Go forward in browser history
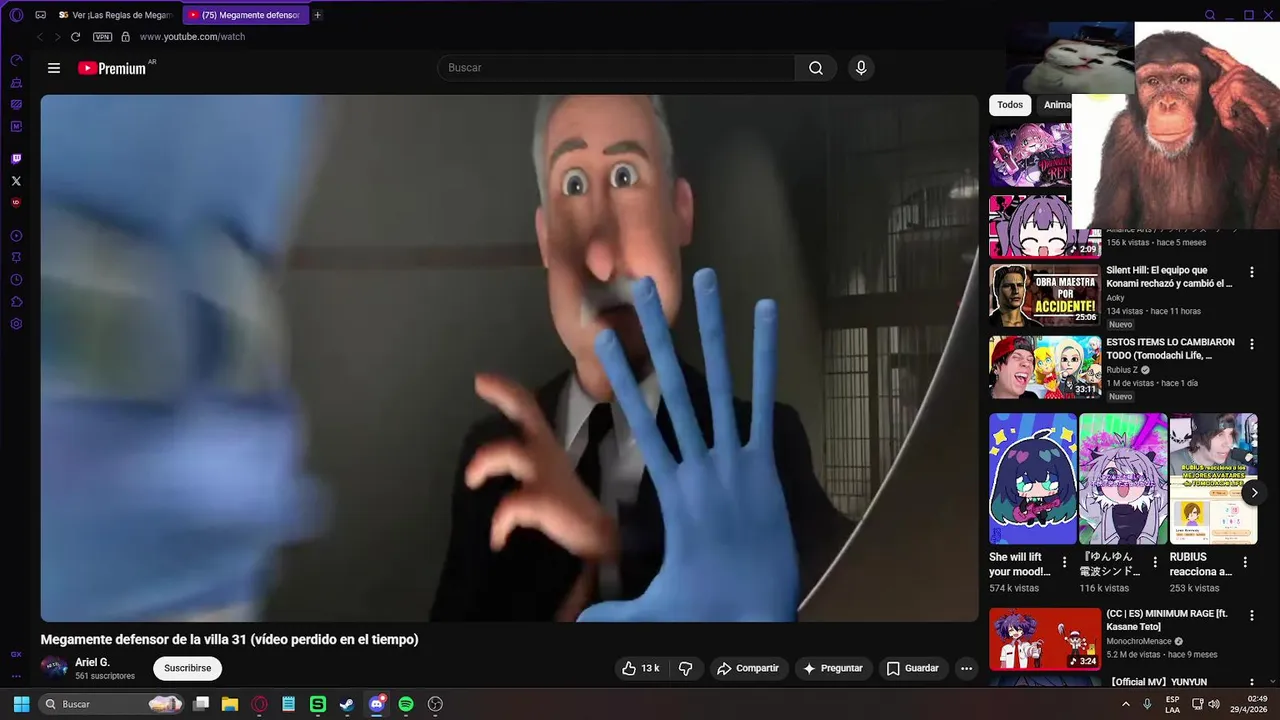1280x720 pixels. (x=57, y=37)
